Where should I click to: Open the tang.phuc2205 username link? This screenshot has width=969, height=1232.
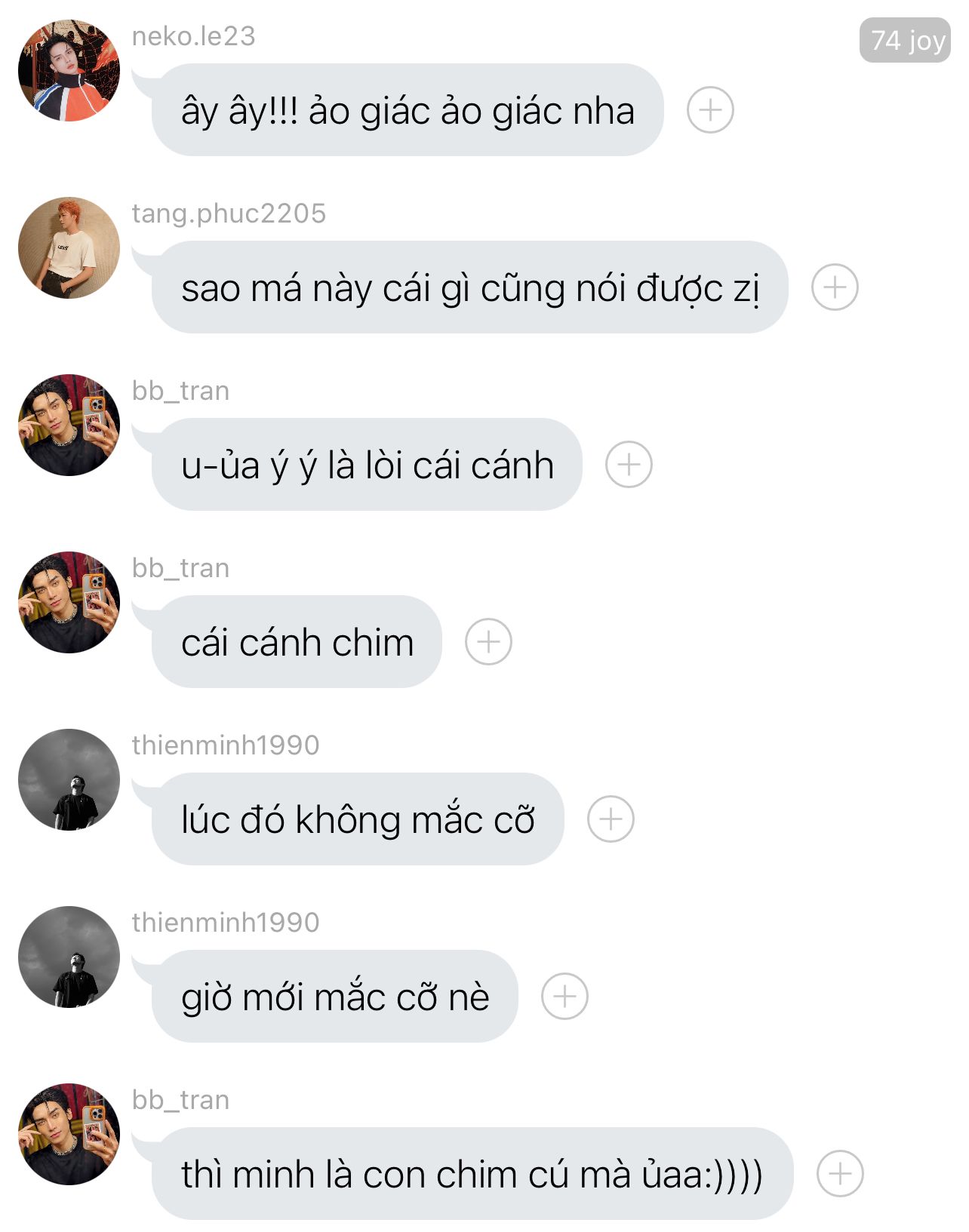click(229, 214)
